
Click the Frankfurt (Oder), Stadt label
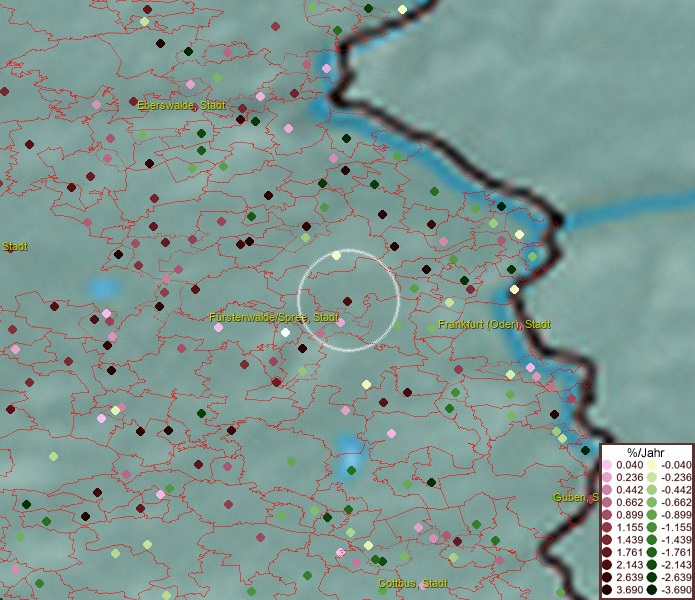pyautogui.click(x=494, y=325)
